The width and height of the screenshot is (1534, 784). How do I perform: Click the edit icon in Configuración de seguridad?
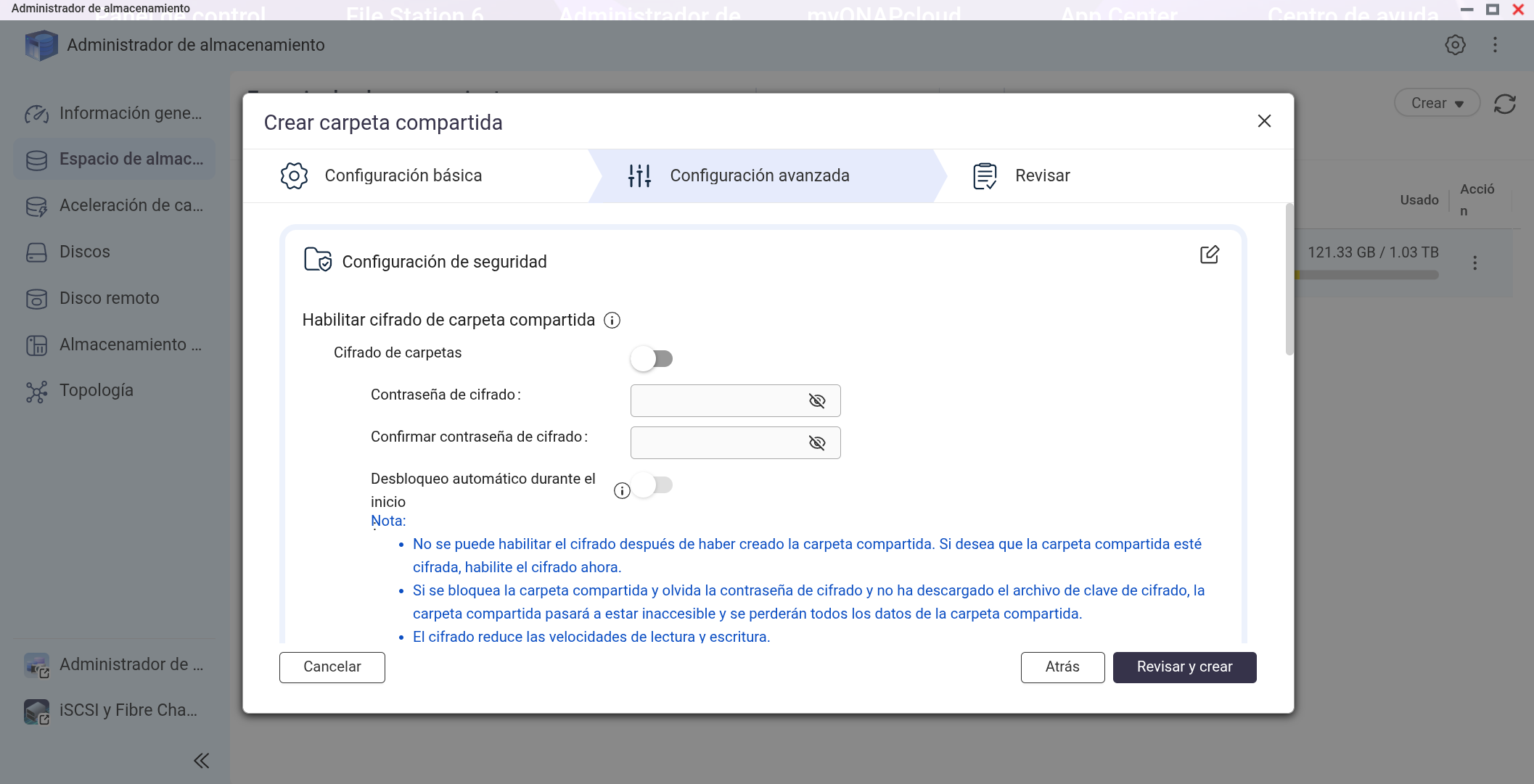(x=1209, y=255)
